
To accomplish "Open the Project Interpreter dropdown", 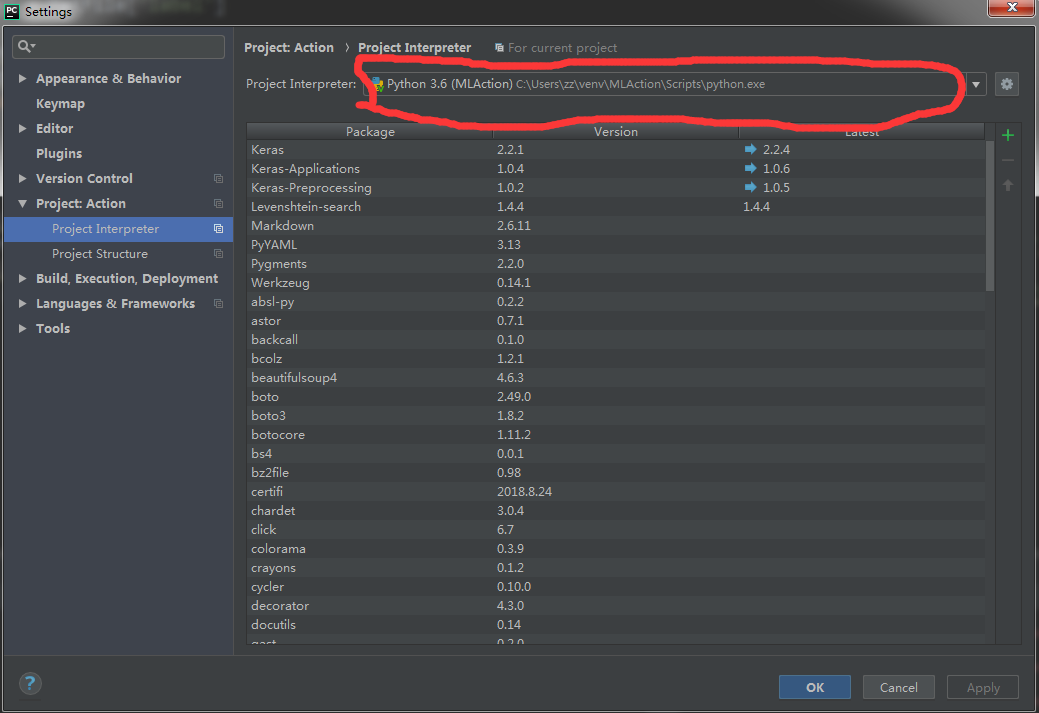I will pos(974,84).
